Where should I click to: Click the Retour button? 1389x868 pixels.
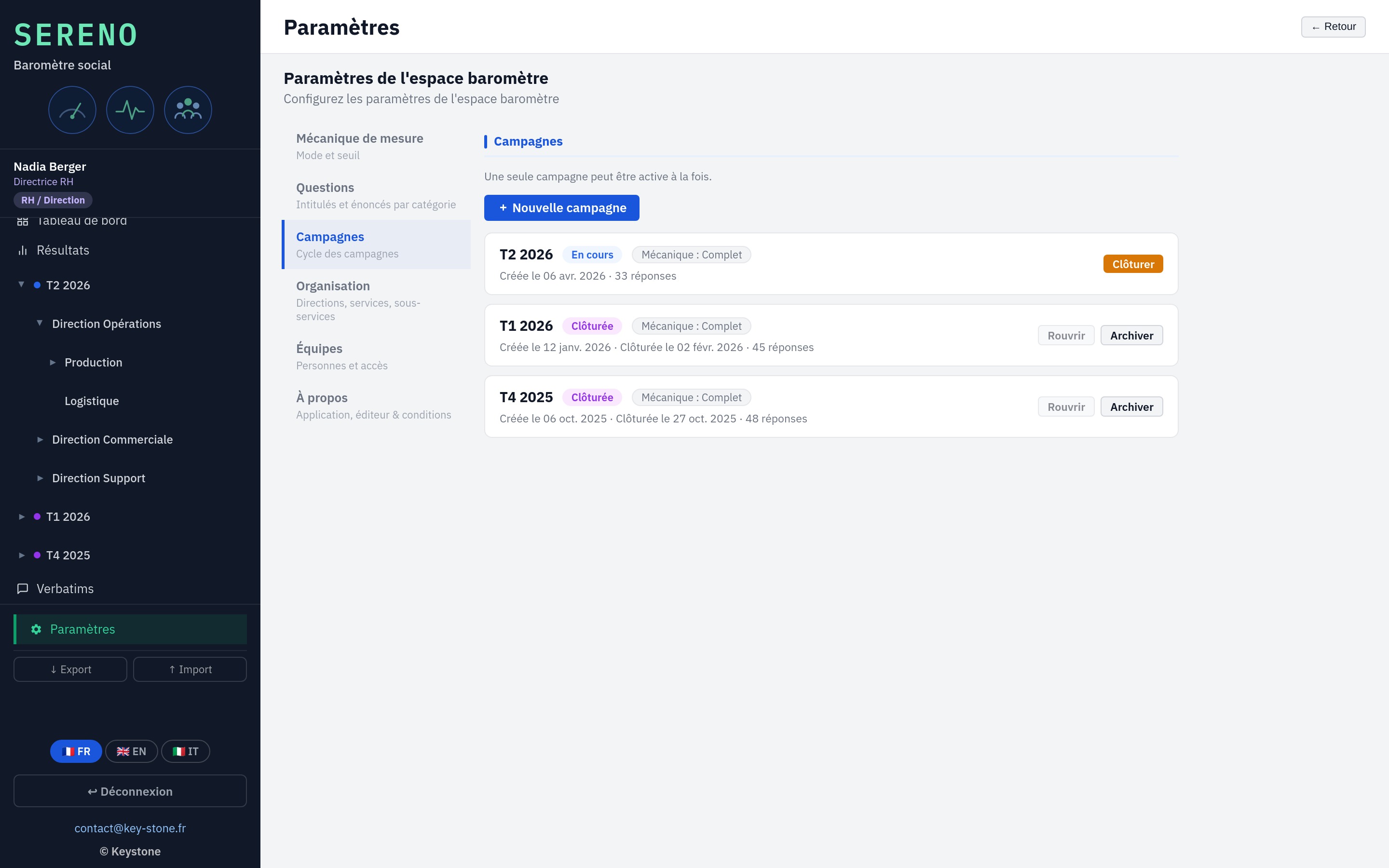point(1334,27)
